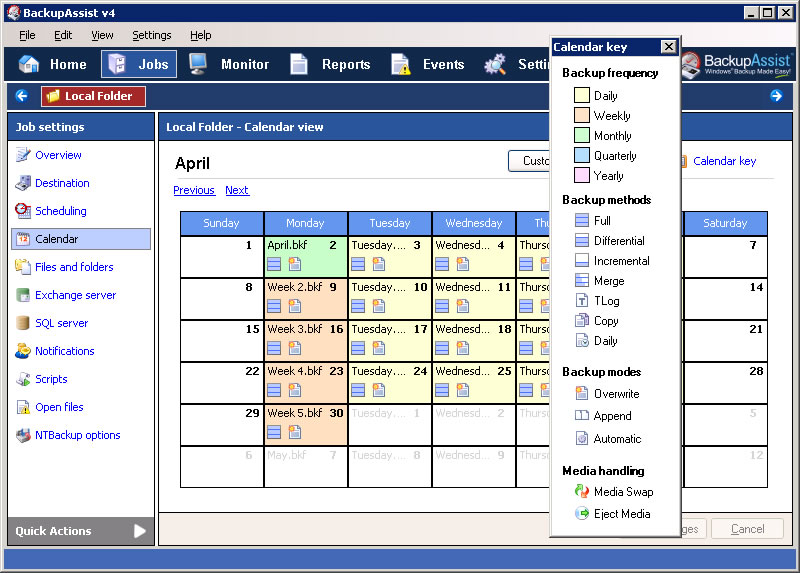This screenshot has height=573, width=800.
Task: Click the Calendar key link
Action: coord(724,161)
